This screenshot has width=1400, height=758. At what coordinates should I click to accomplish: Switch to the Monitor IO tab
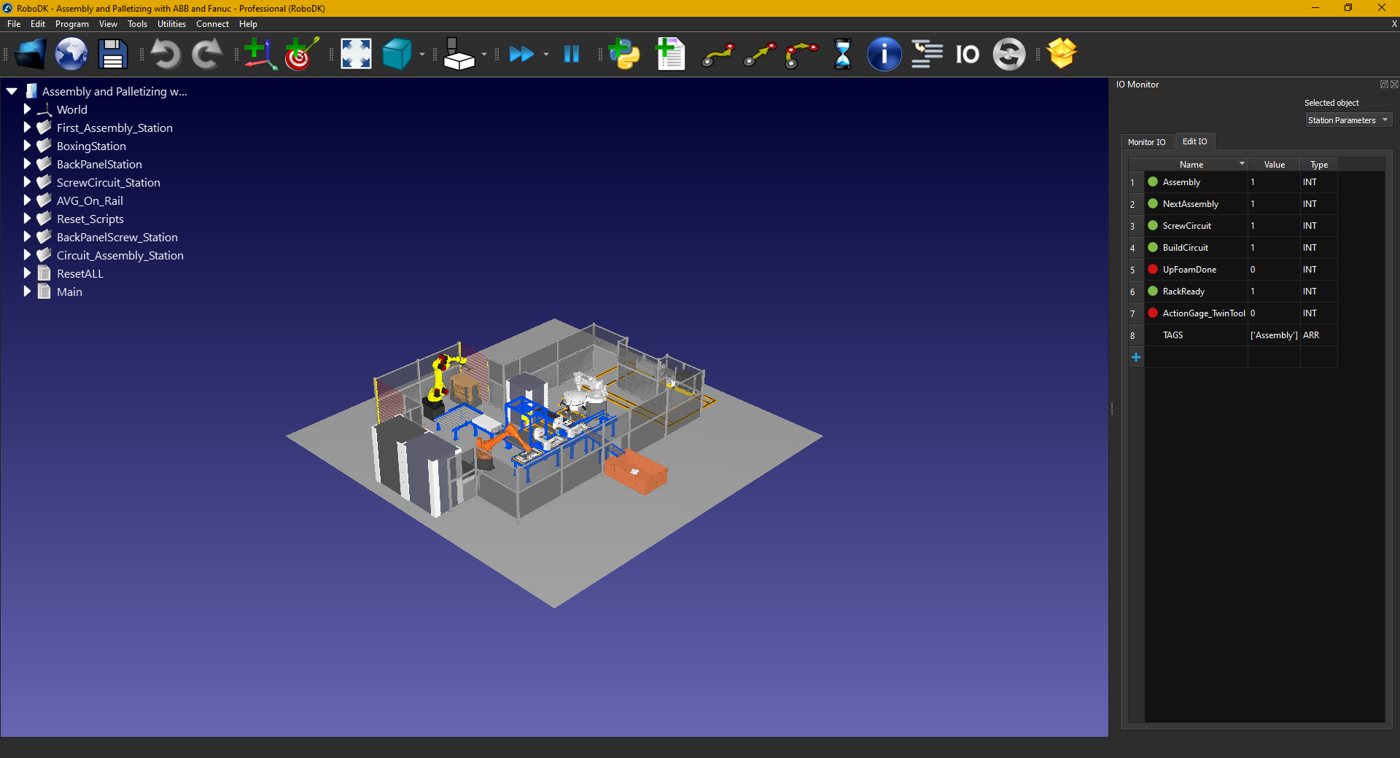(x=1146, y=142)
